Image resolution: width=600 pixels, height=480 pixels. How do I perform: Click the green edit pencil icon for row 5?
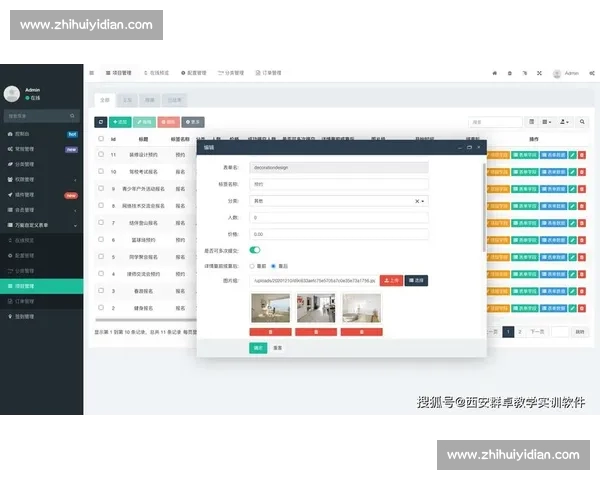572,257
